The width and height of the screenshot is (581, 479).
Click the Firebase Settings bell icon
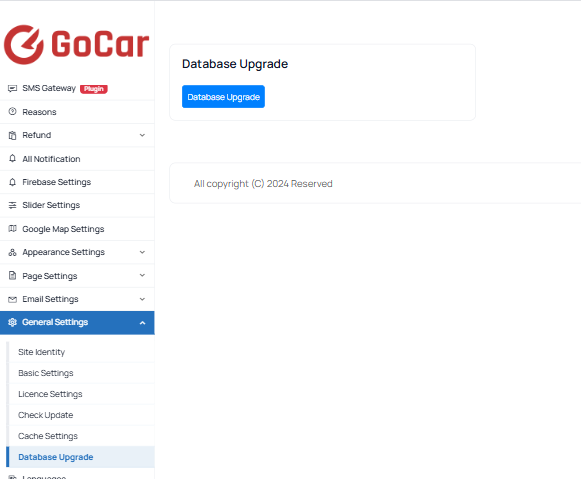pyautogui.click(x=12, y=182)
